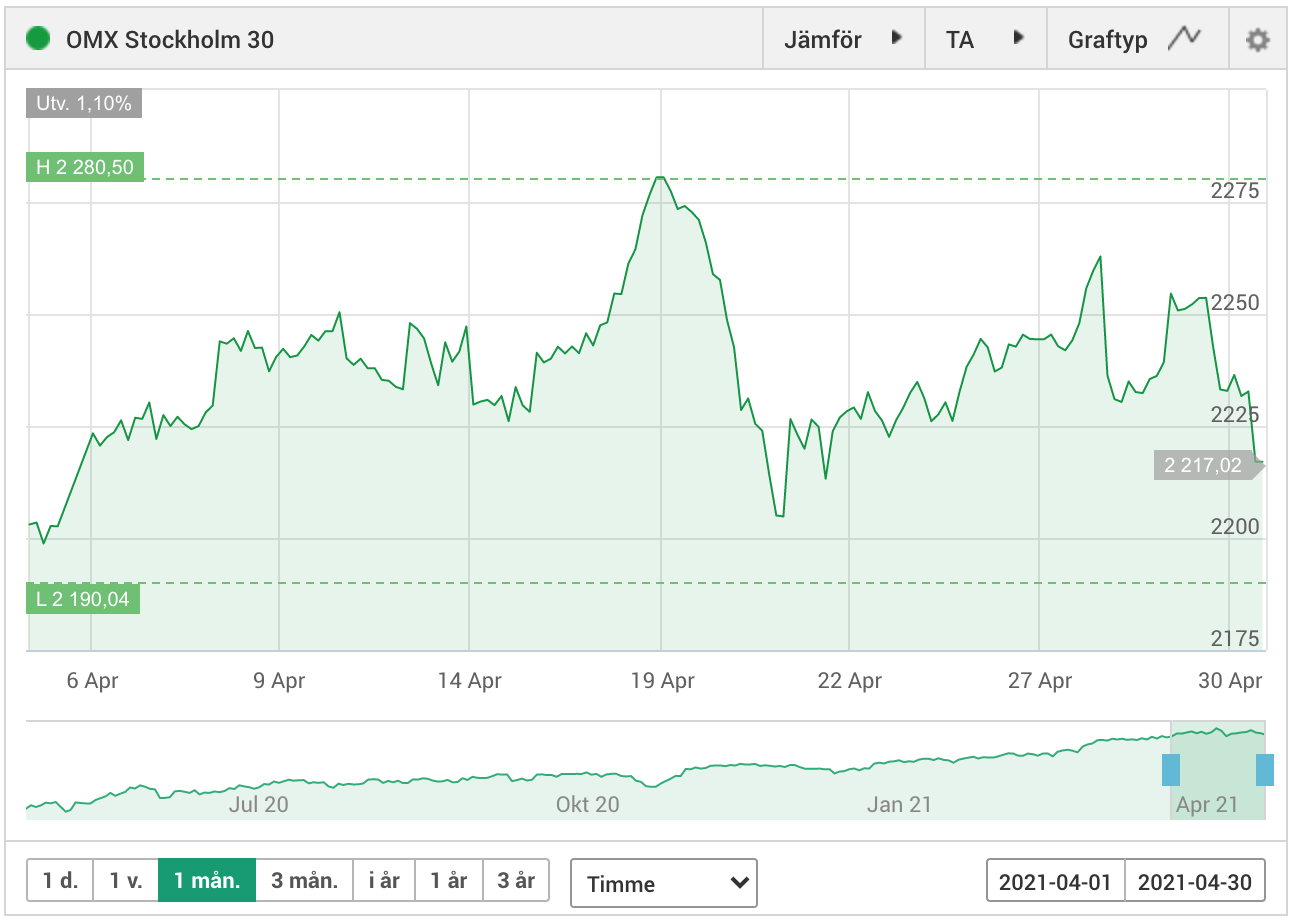Click the H 2 280,50 high label
Viewport: 1294px width, 922px height.
coord(85,167)
